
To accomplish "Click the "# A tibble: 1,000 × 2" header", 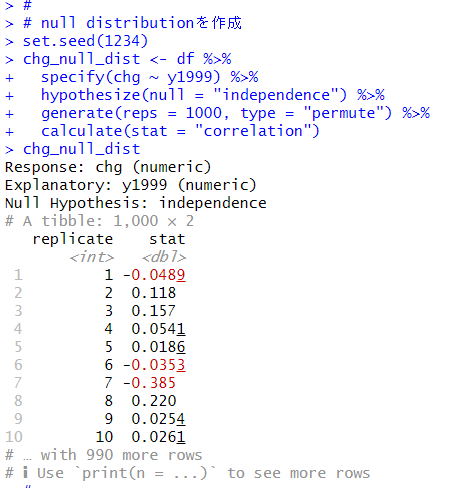I will point(99,221).
